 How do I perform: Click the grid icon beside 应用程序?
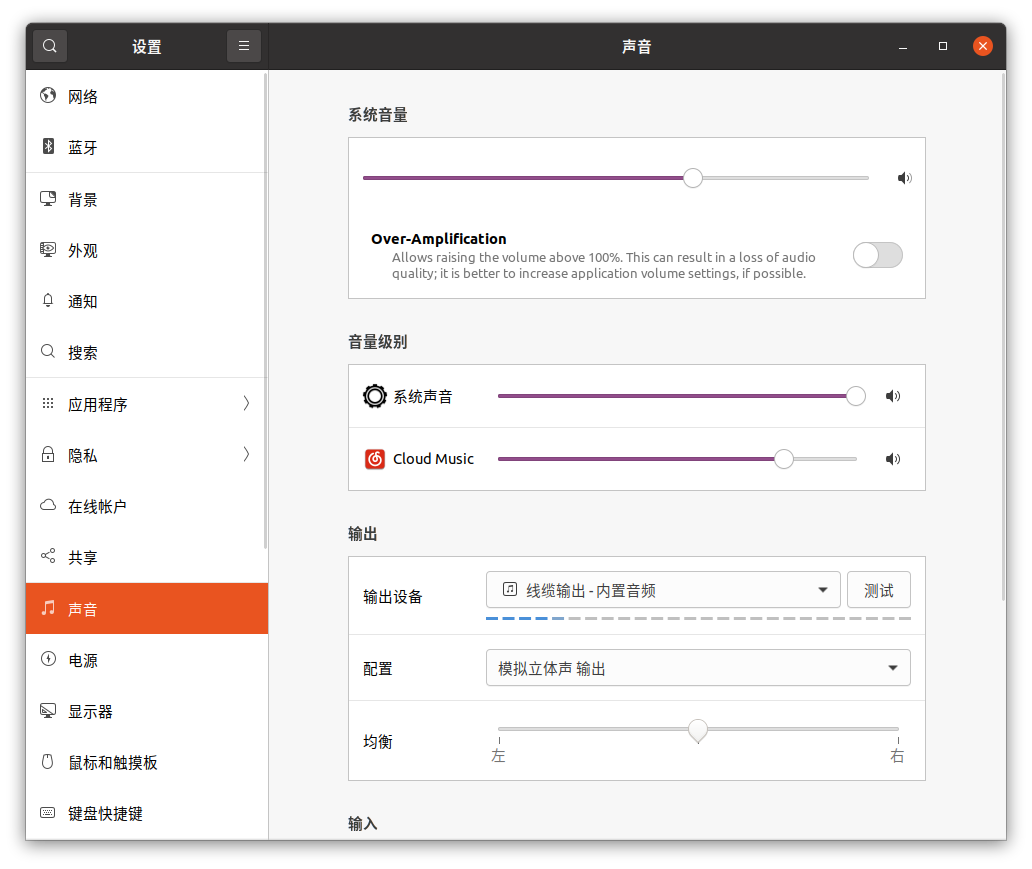click(48, 403)
